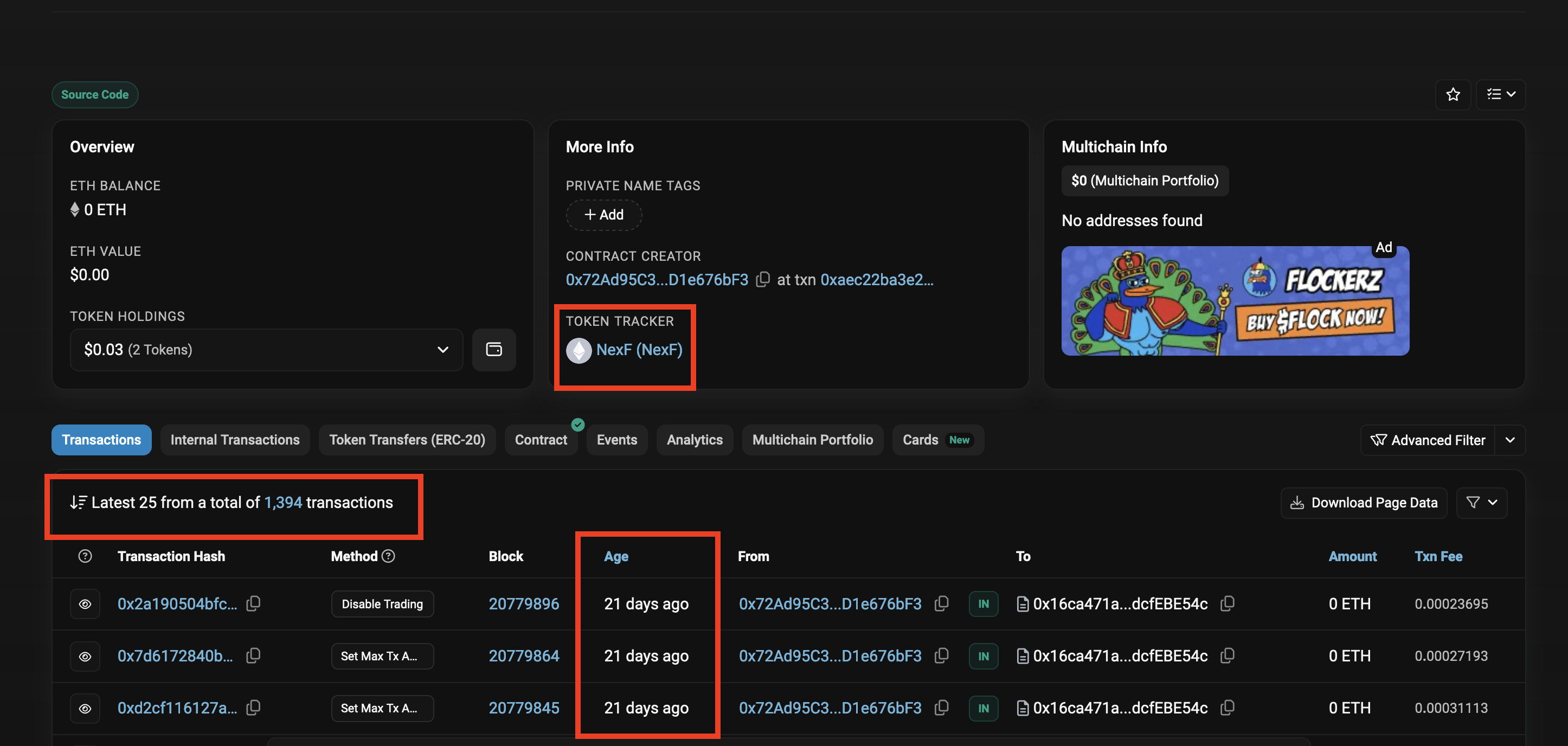Open token holdings wallet view icon

(x=493, y=350)
